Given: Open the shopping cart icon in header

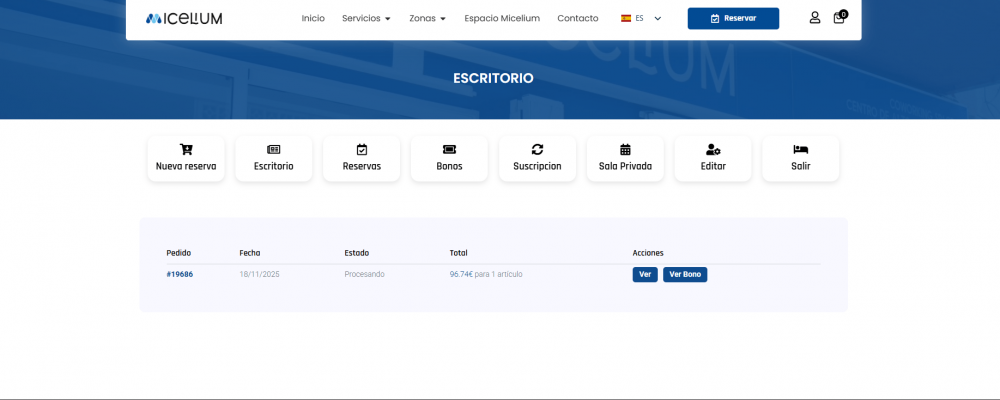Looking at the screenshot, I should 839,18.
